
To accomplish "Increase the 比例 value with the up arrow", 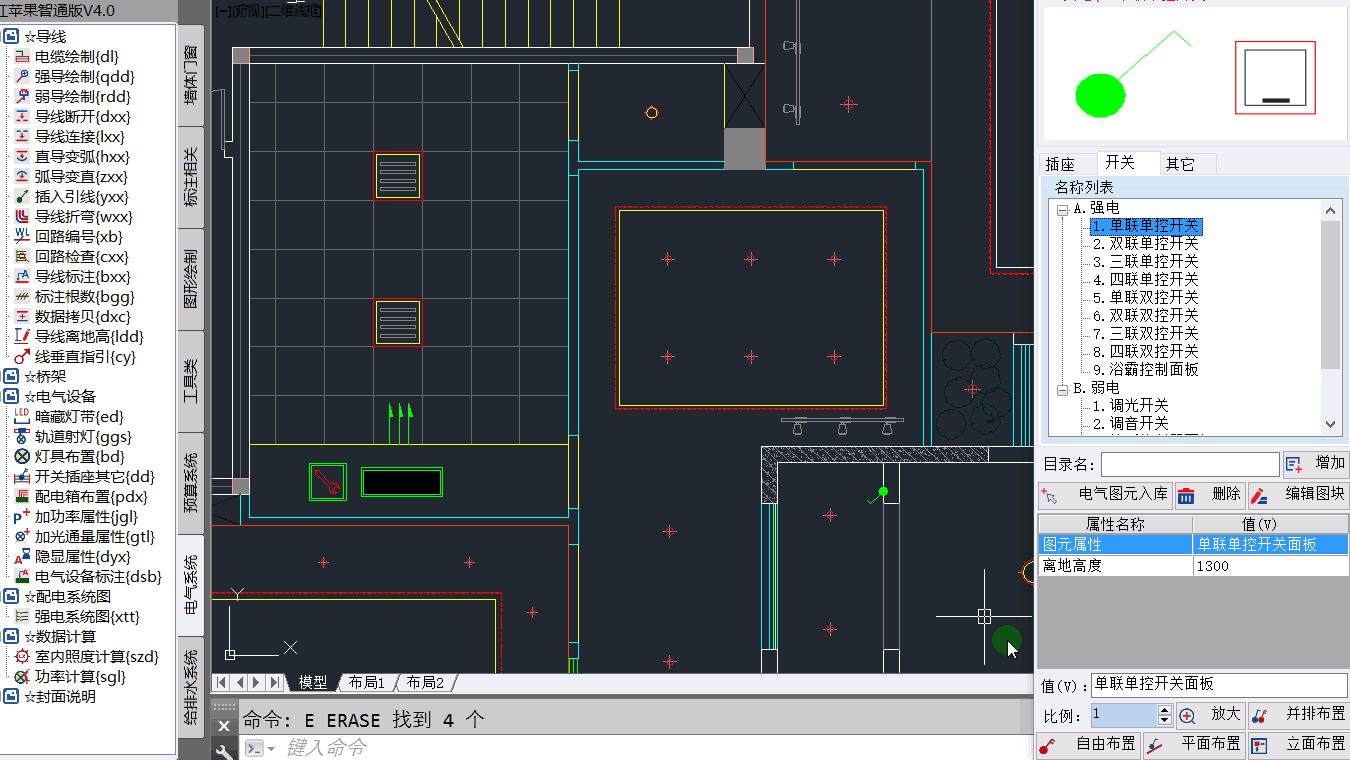I will [x=1164, y=710].
